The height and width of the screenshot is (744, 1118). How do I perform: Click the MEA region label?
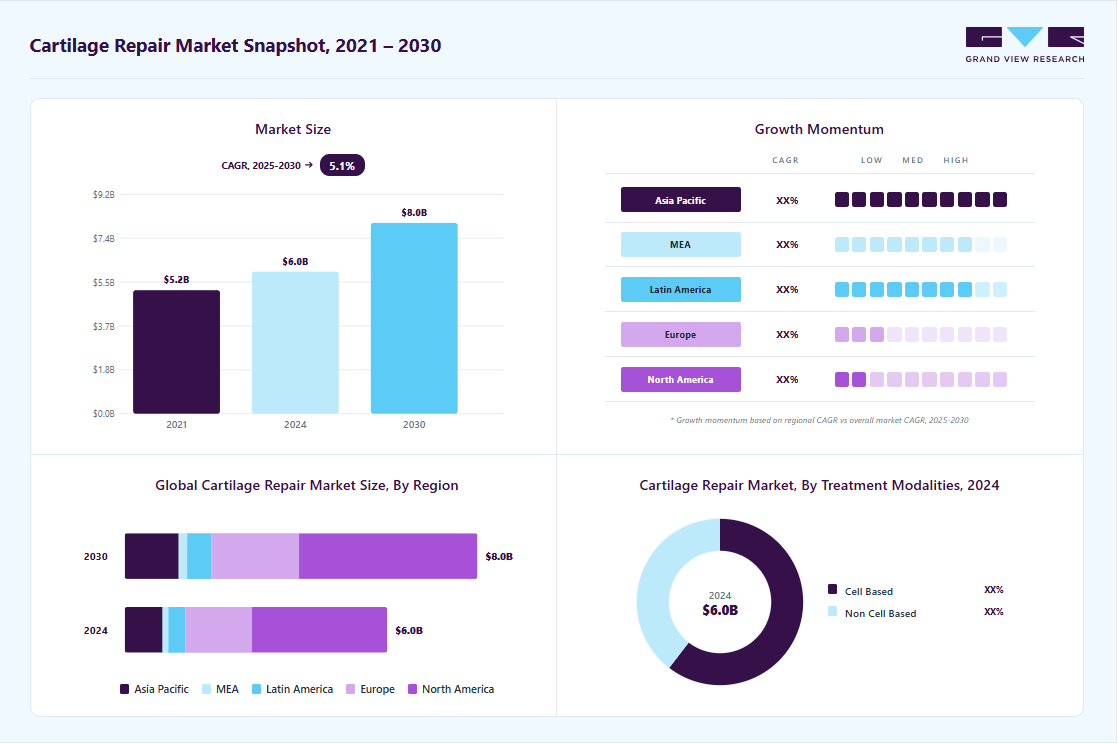[x=680, y=245]
